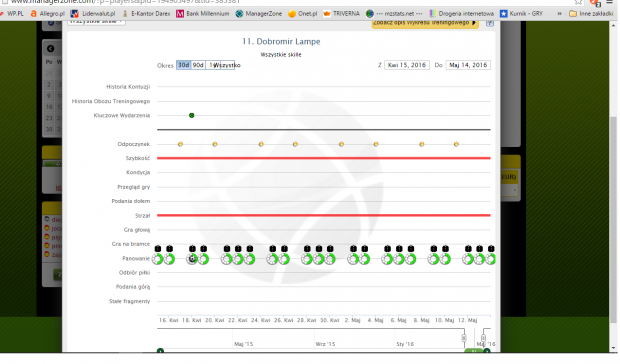Select the 30d period option

pos(183,65)
